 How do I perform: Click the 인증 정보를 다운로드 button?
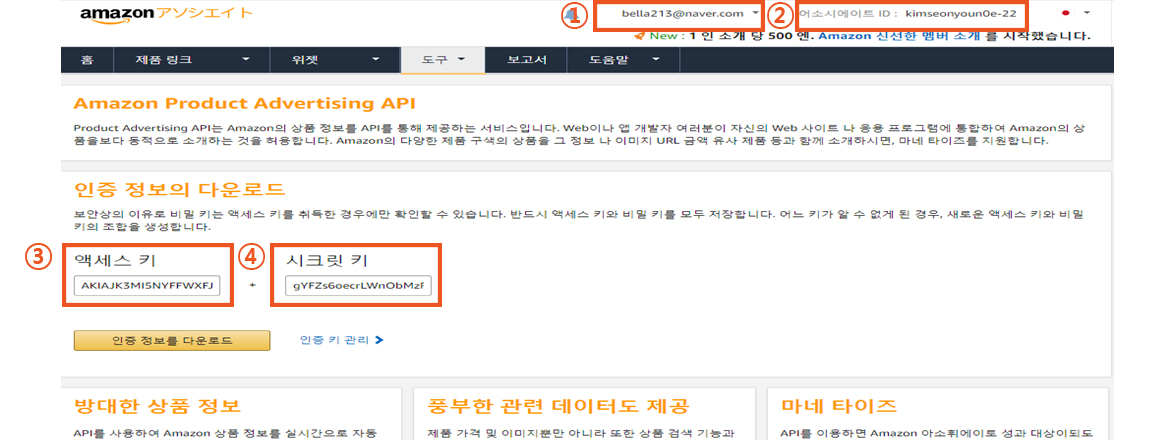point(172,340)
